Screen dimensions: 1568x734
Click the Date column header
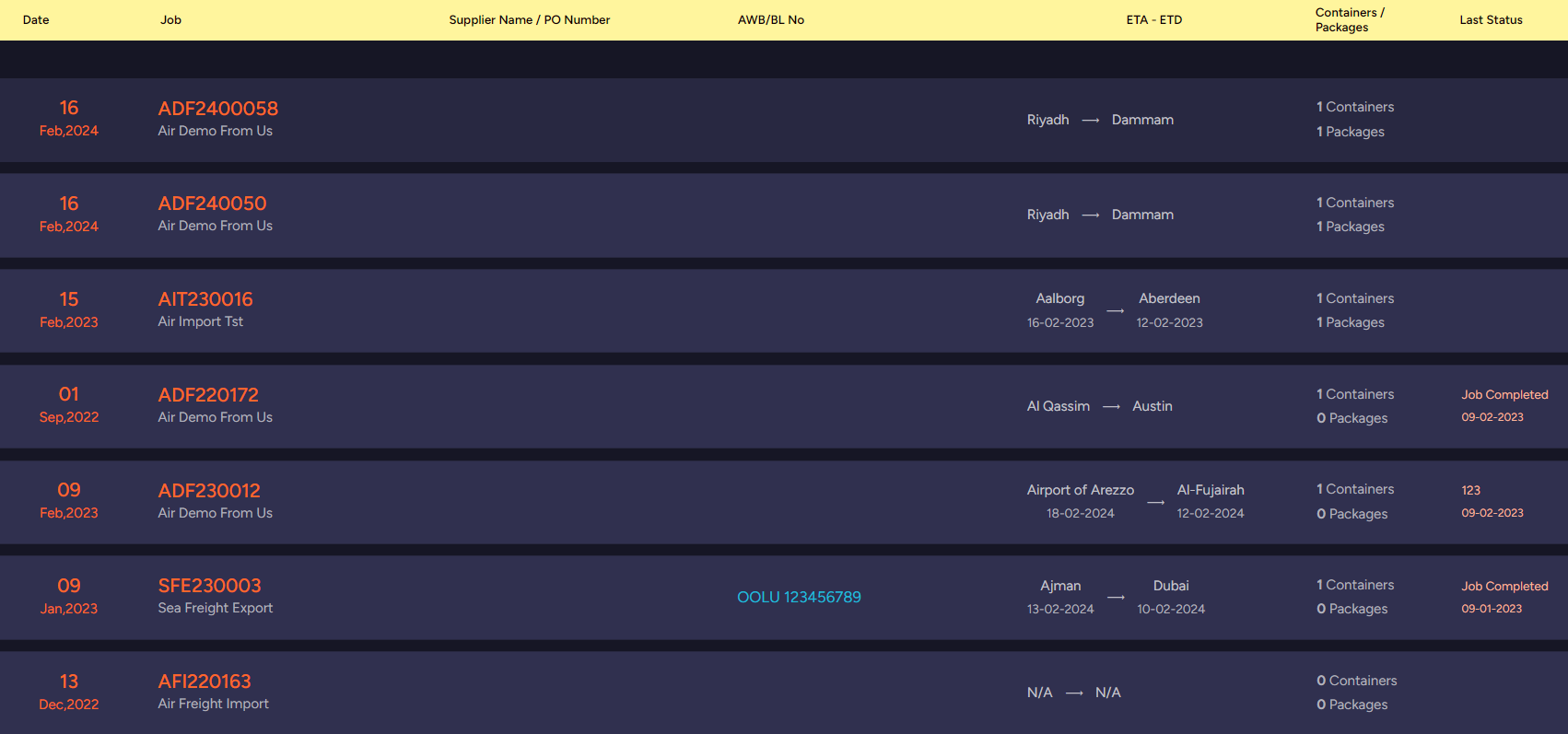[x=36, y=19]
